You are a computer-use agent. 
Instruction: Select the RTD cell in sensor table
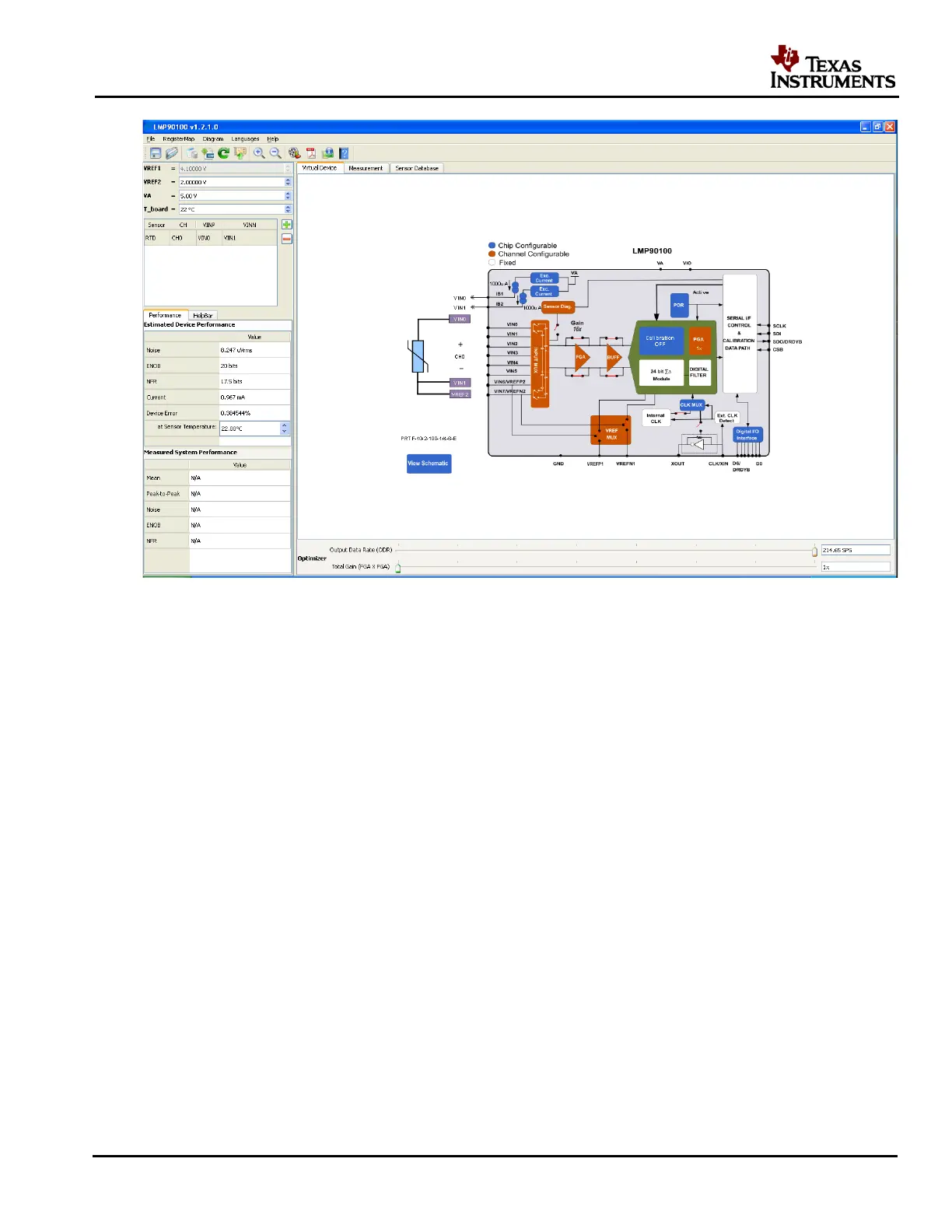coord(157,238)
